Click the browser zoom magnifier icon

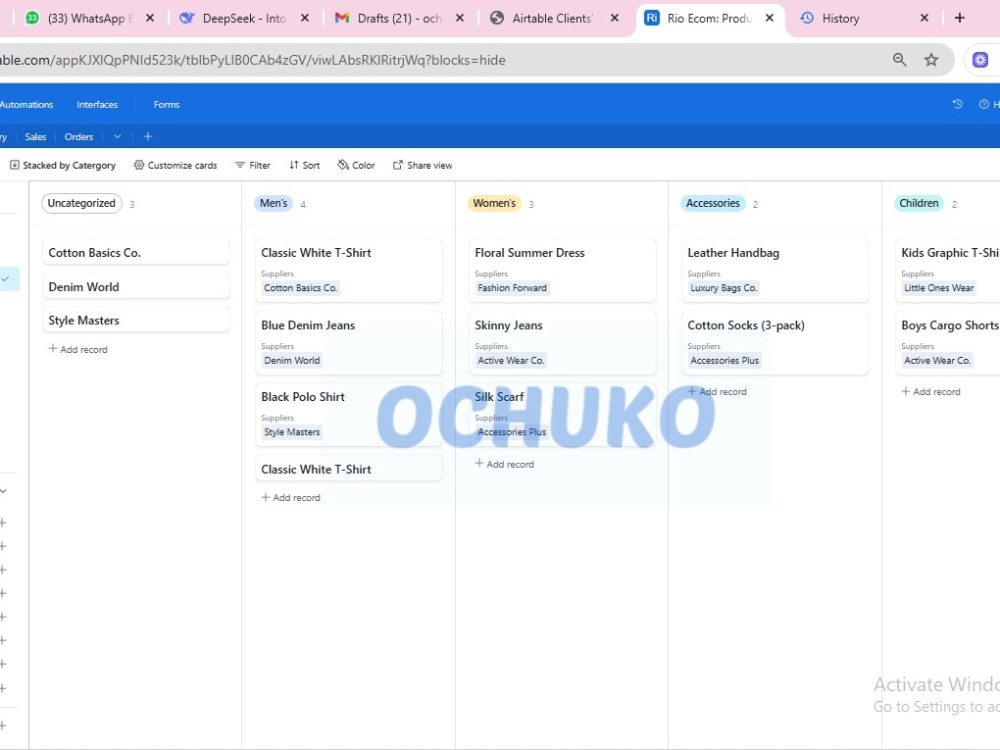point(899,60)
